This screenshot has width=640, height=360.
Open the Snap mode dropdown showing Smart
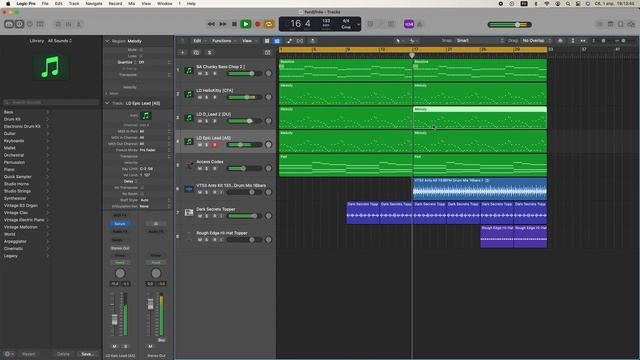(x=480, y=41)
